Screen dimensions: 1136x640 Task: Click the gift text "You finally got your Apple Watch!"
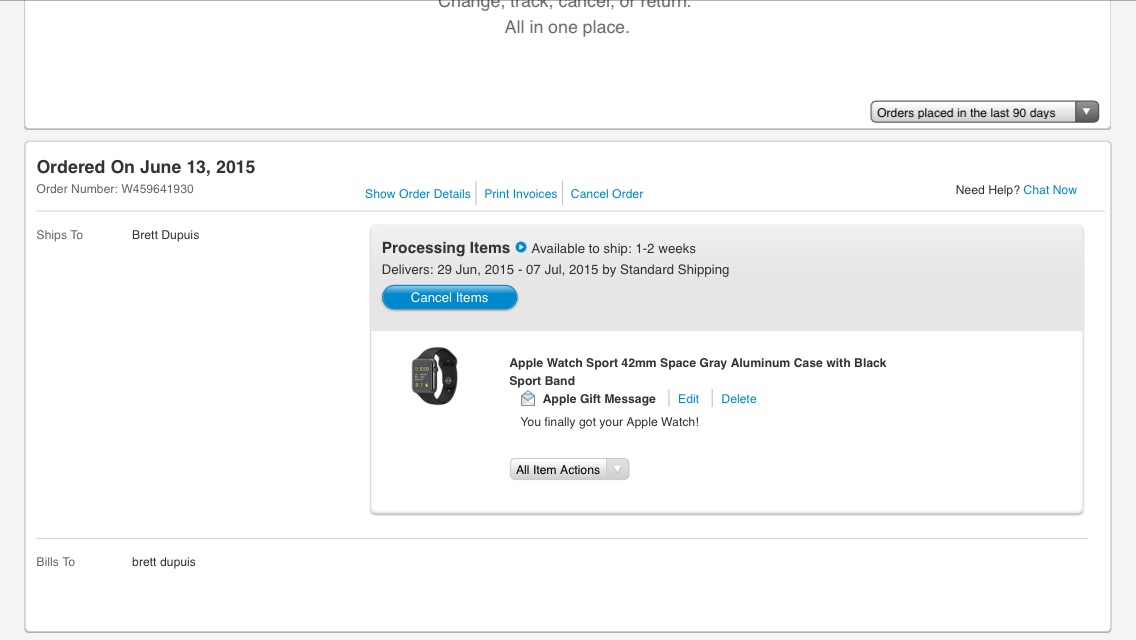coord(610,422)
